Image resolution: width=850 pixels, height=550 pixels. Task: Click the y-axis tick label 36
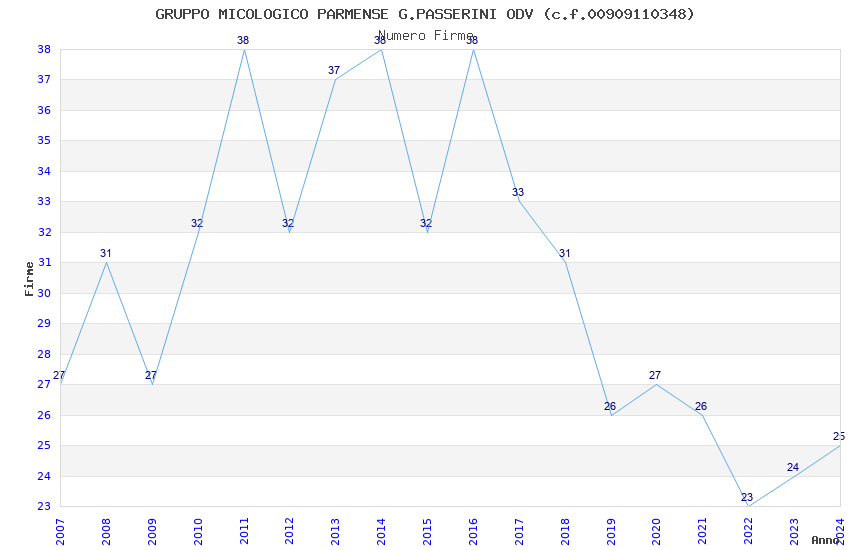click(44, 110)
